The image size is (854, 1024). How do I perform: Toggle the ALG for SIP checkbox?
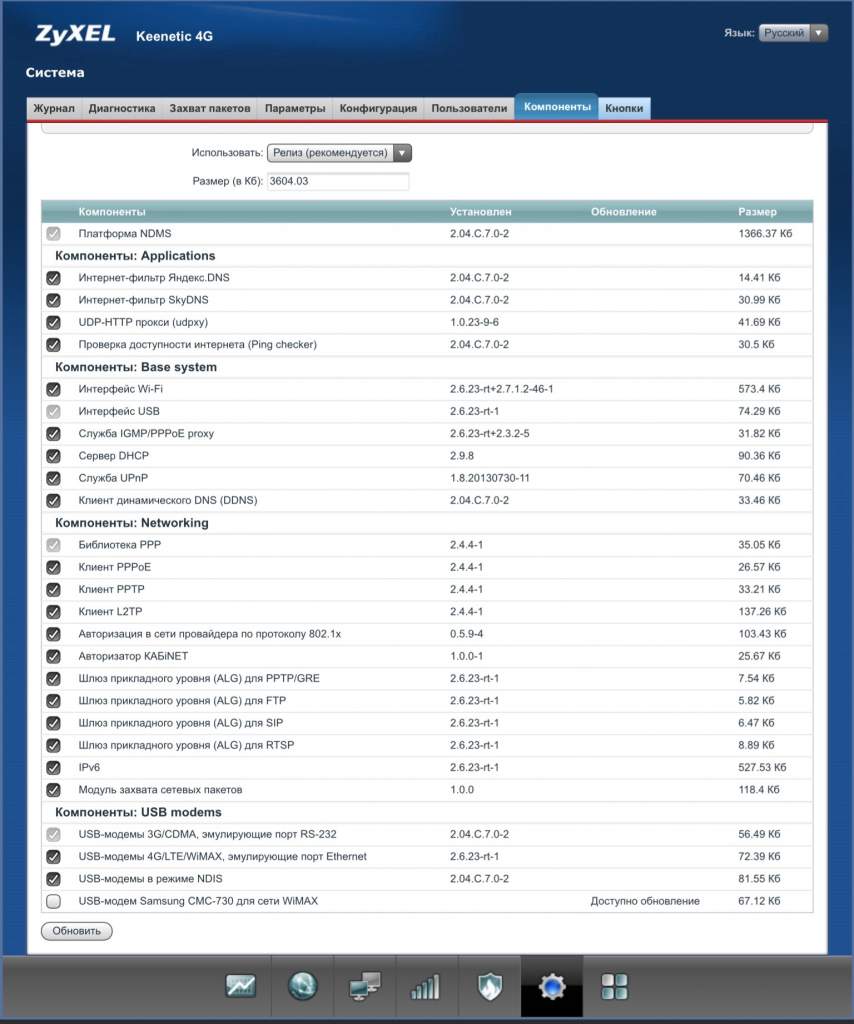pos(54,723)
